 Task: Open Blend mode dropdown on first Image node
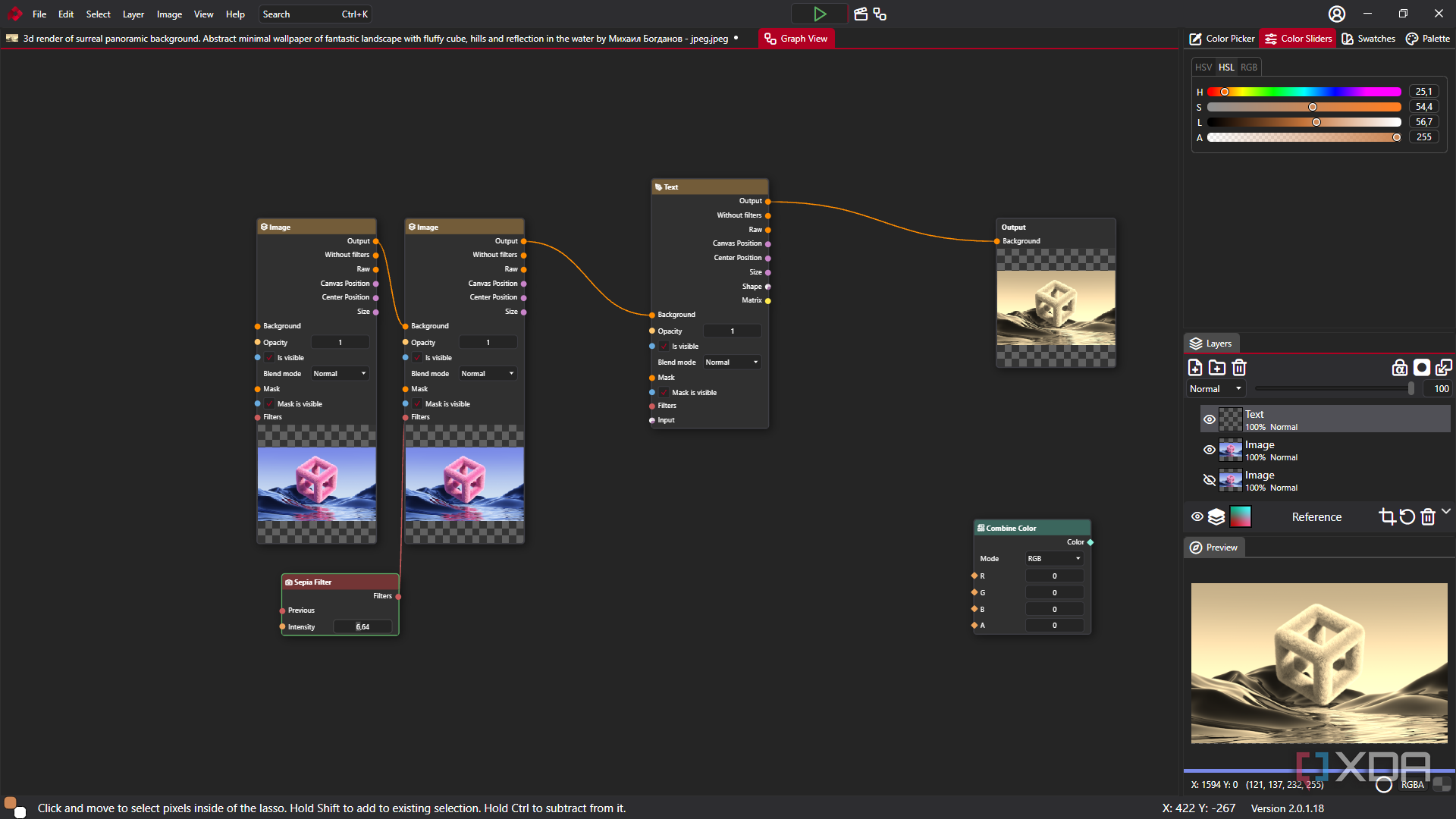tap(340, 374)
